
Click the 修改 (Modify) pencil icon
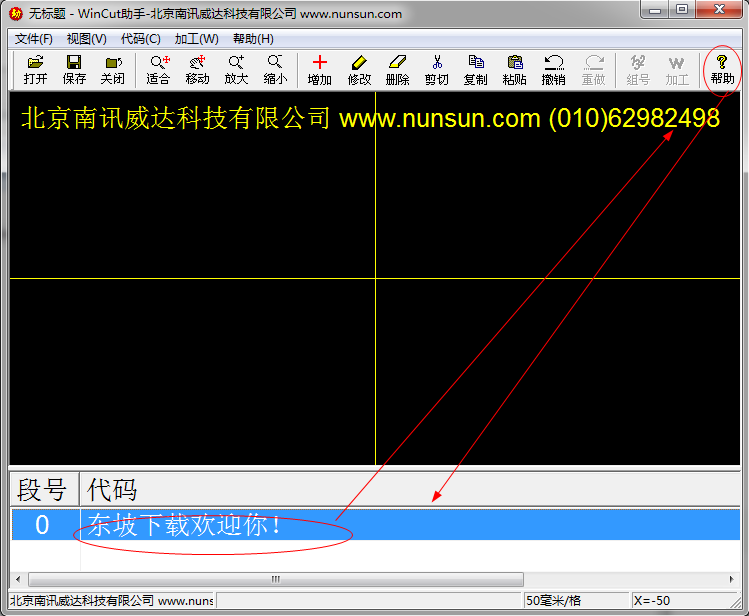point(359,70)
